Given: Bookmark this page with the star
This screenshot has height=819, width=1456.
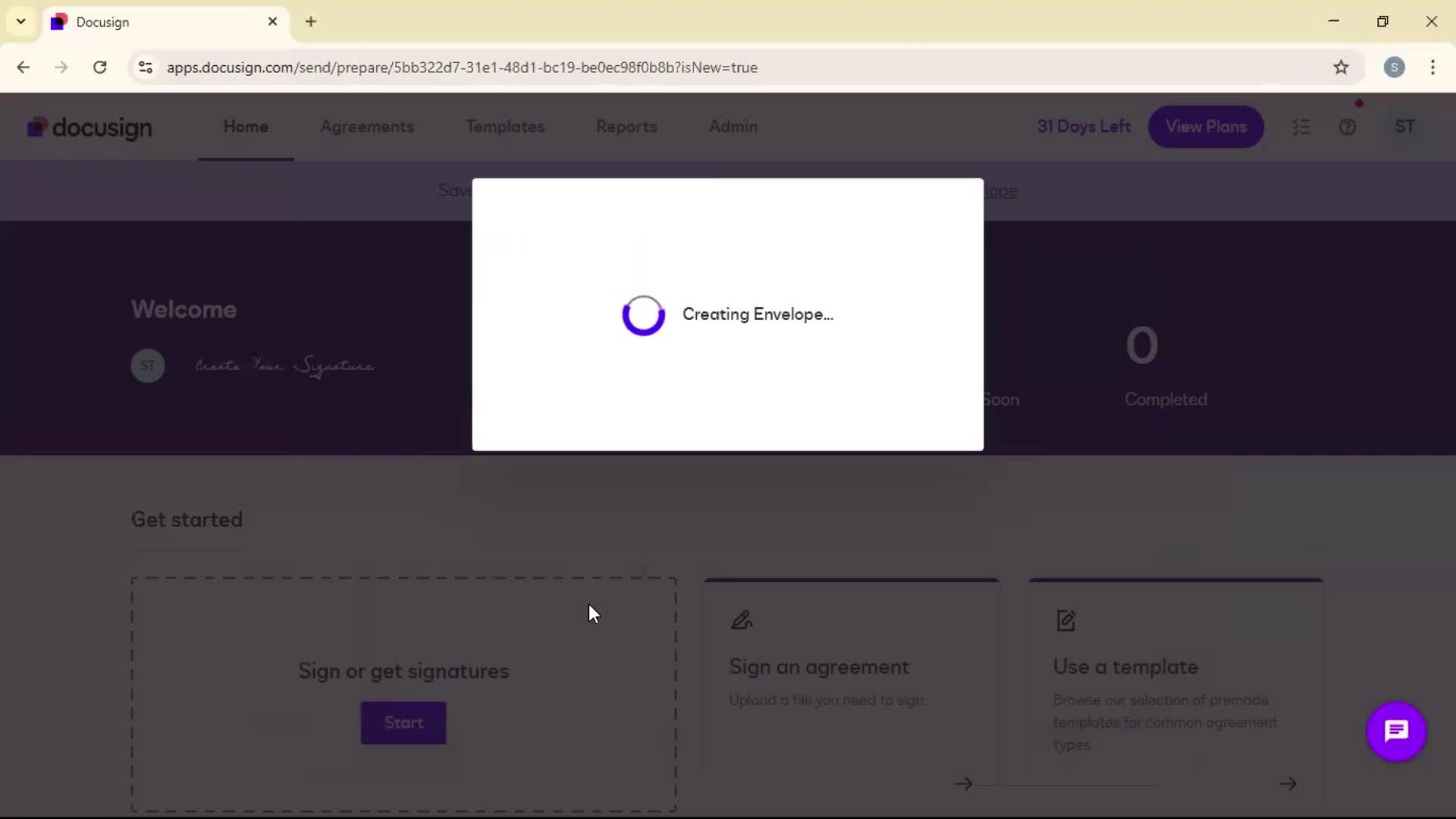Looking at the screenshot, I should point(1341,67).
